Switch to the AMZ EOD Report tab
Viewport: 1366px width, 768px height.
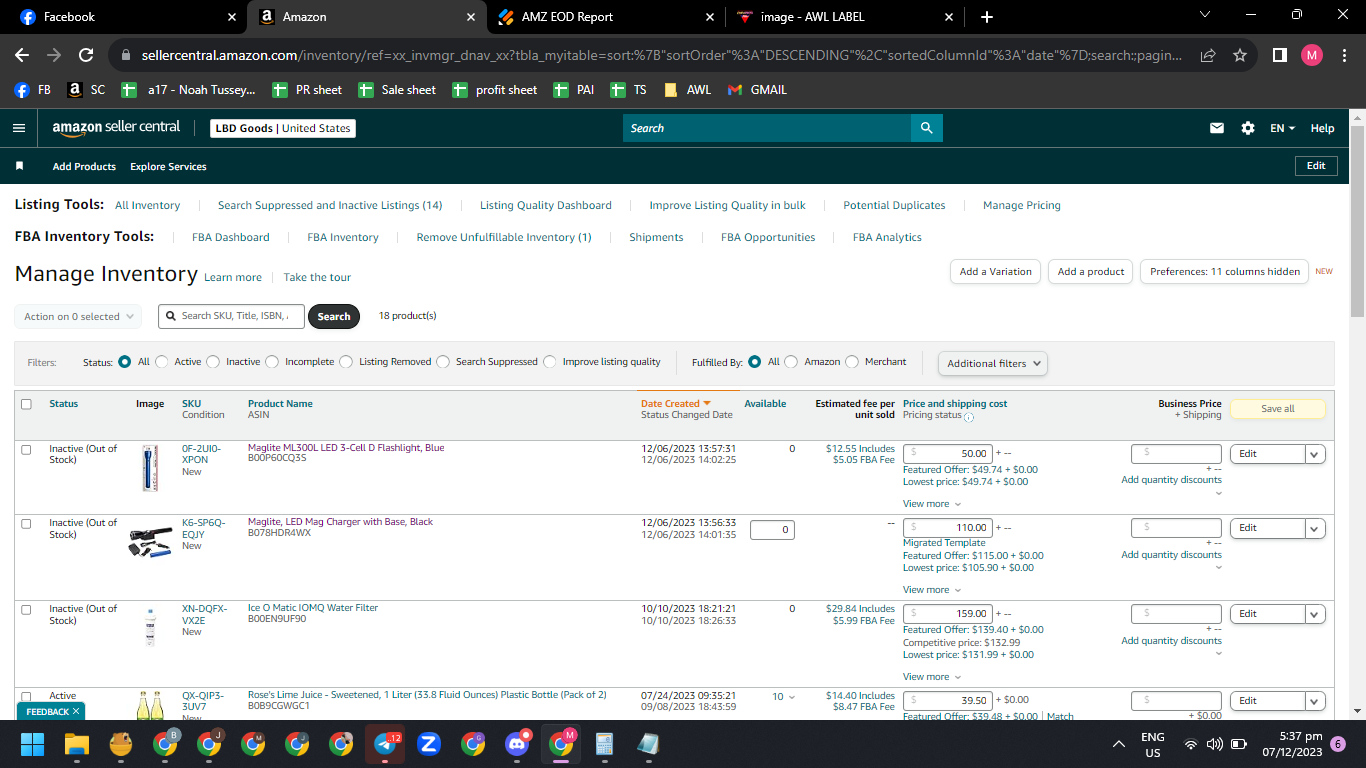click(606, 17)
